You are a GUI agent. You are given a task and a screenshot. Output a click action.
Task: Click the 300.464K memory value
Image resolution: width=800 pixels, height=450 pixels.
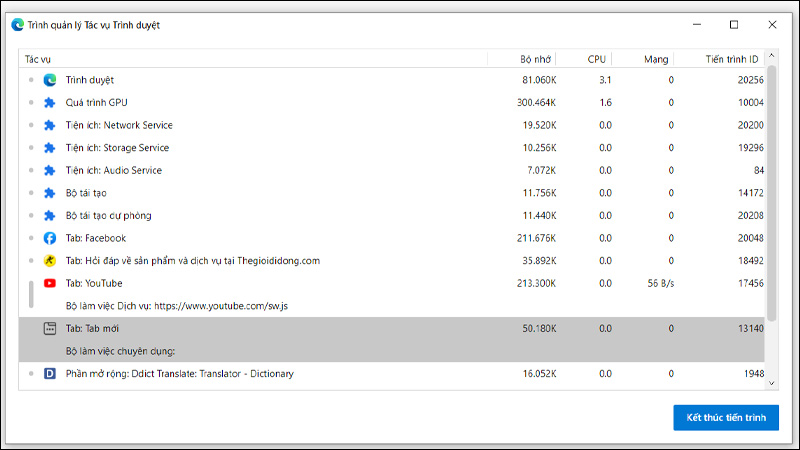pos(536,103)
